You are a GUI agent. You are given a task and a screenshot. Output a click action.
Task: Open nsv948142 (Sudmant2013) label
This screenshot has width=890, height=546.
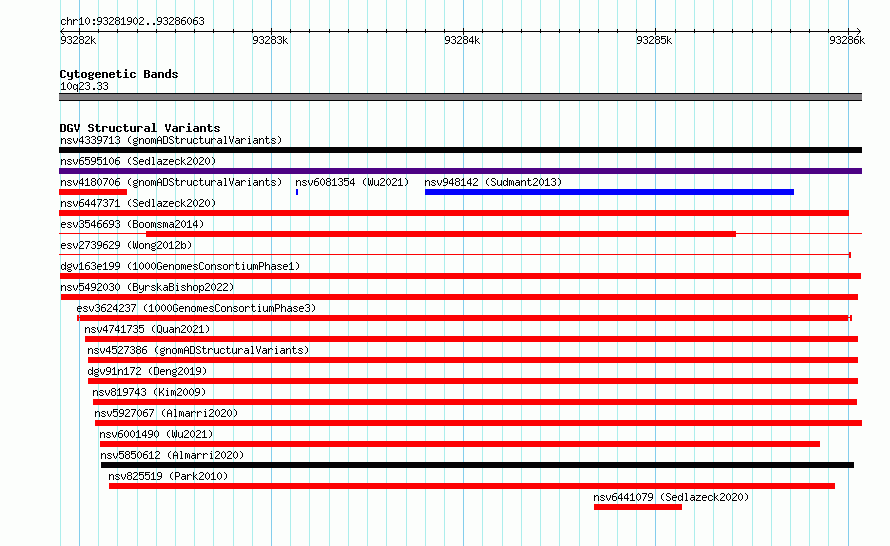(x=493, y=182)
